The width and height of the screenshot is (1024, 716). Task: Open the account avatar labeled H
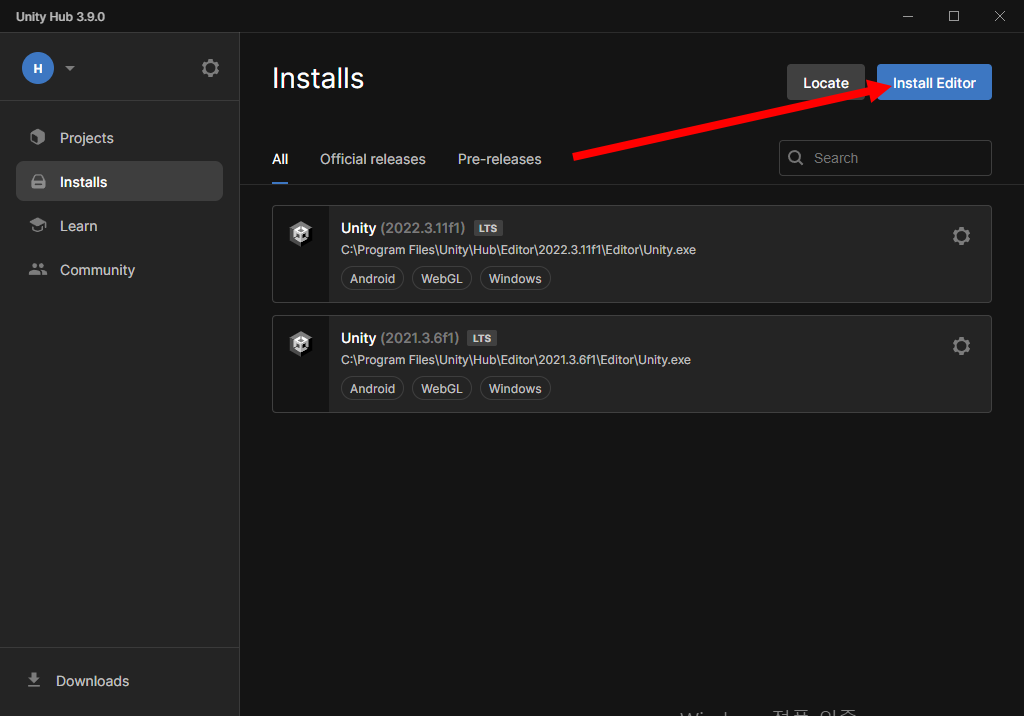[38, 68]
